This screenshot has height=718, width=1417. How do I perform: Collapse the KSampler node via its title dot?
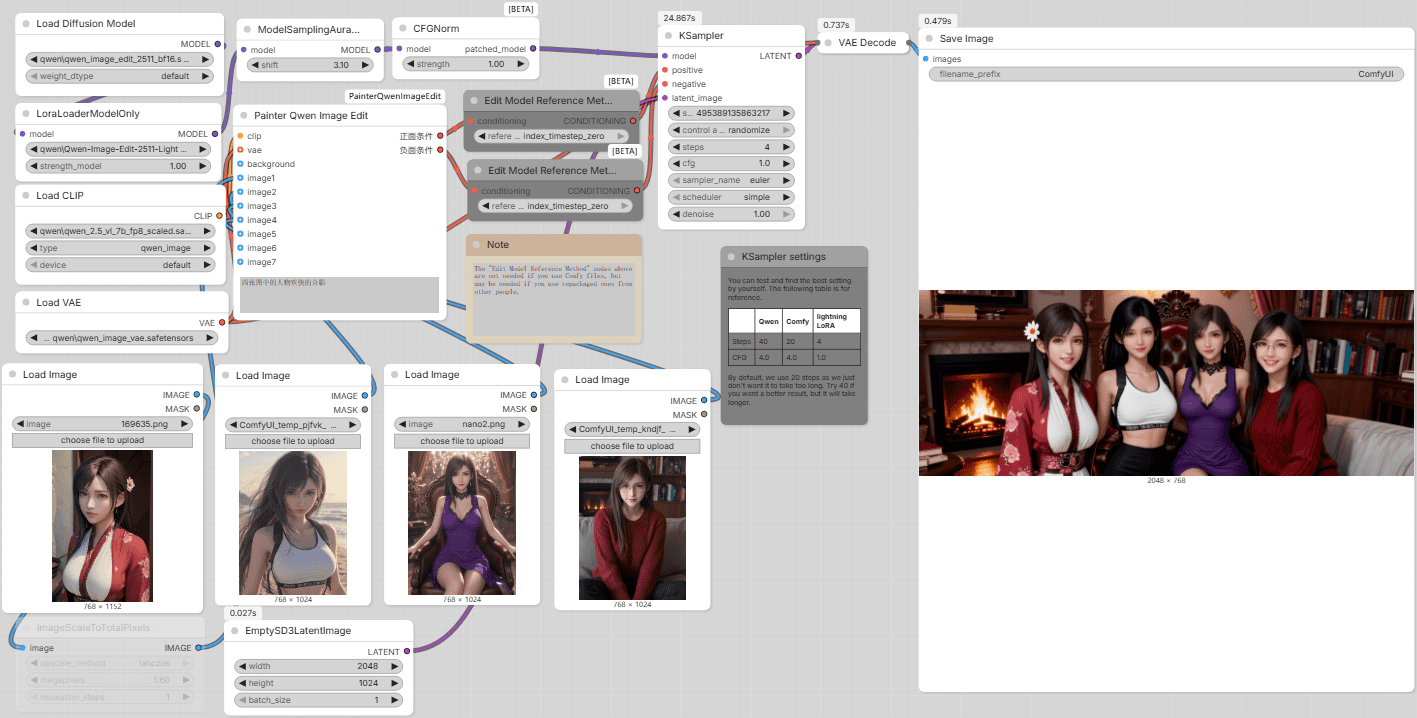click(x=669, y=35)
